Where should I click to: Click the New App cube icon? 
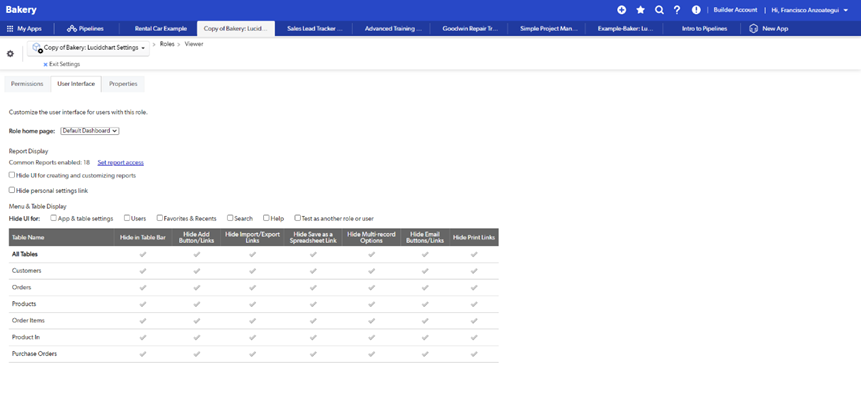point(754,29)
